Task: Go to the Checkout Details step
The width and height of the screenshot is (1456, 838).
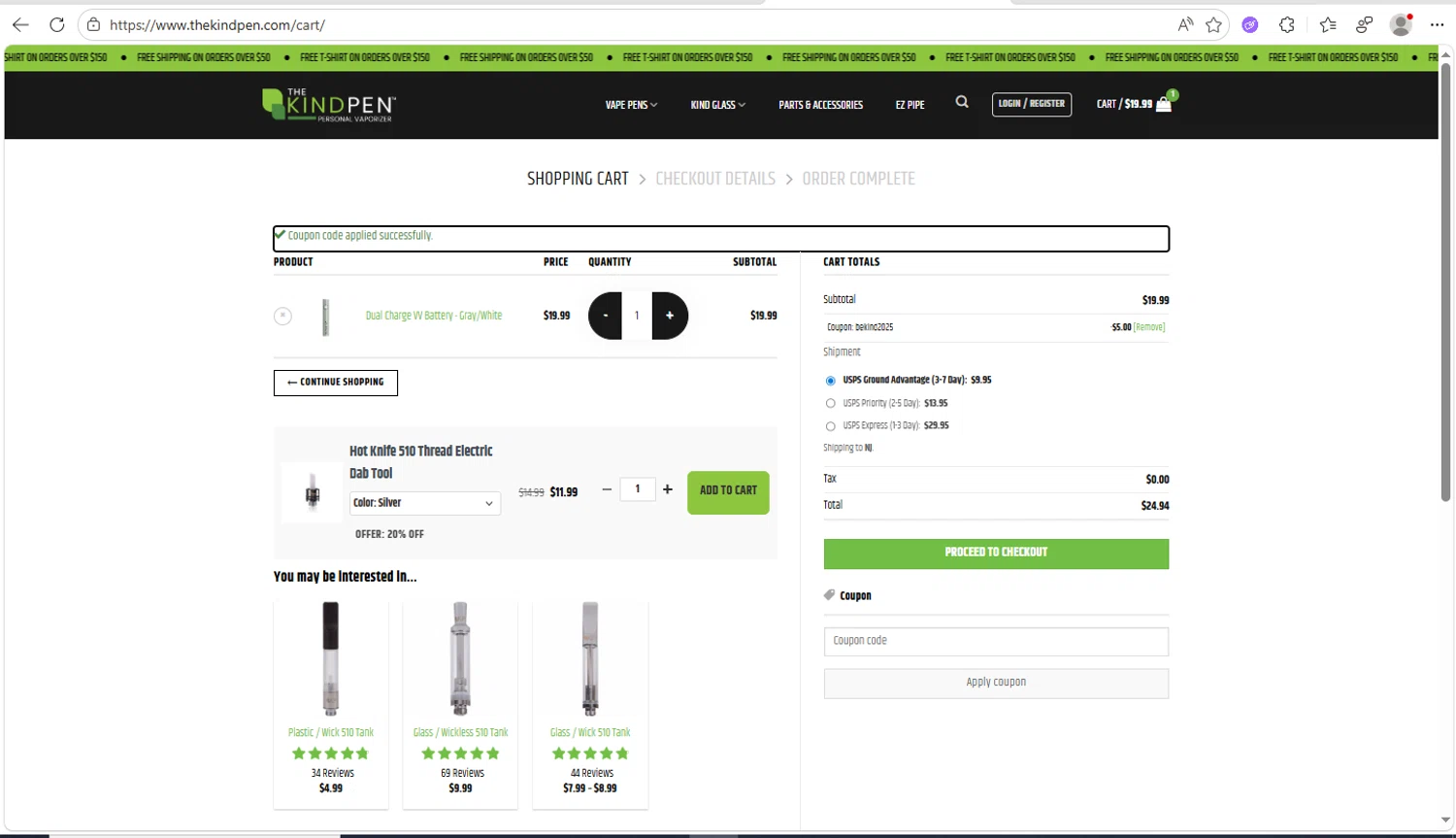Action: coord(715,179)
